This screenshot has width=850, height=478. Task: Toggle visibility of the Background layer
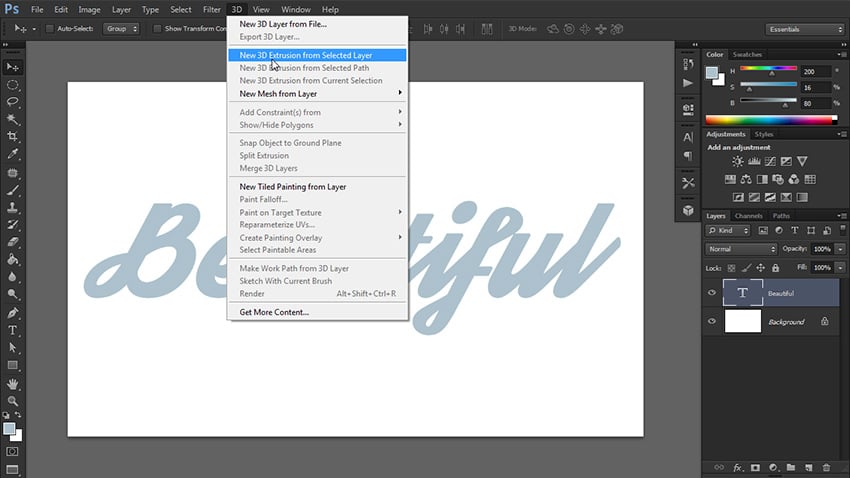click(712, 322)
